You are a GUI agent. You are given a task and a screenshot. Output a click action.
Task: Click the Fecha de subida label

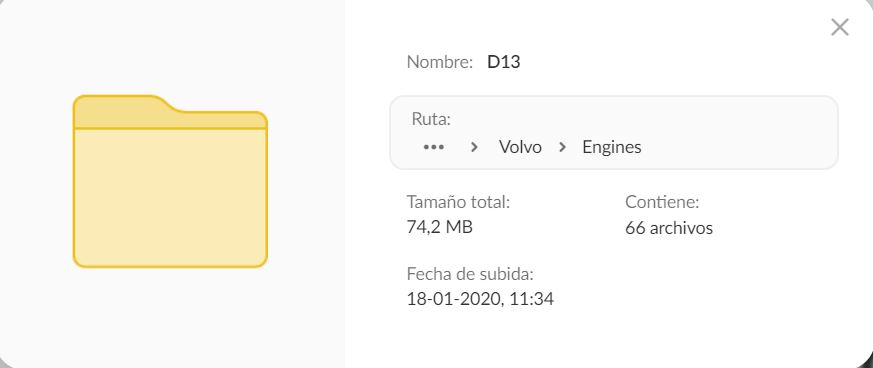click(470, 274)
